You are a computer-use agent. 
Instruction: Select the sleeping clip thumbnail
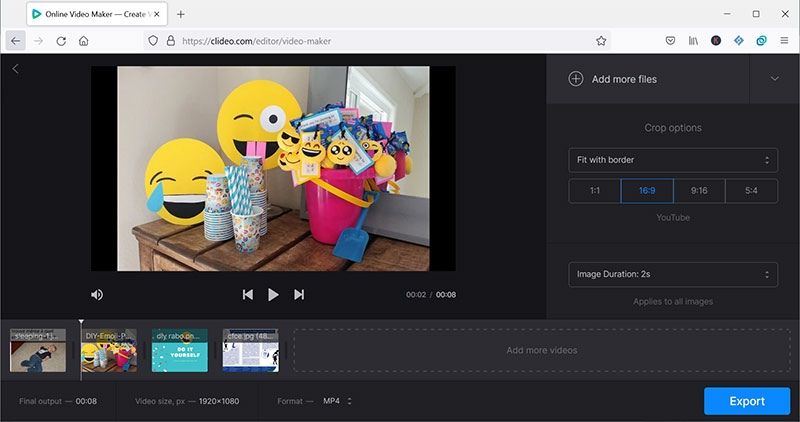click(38, 350)
